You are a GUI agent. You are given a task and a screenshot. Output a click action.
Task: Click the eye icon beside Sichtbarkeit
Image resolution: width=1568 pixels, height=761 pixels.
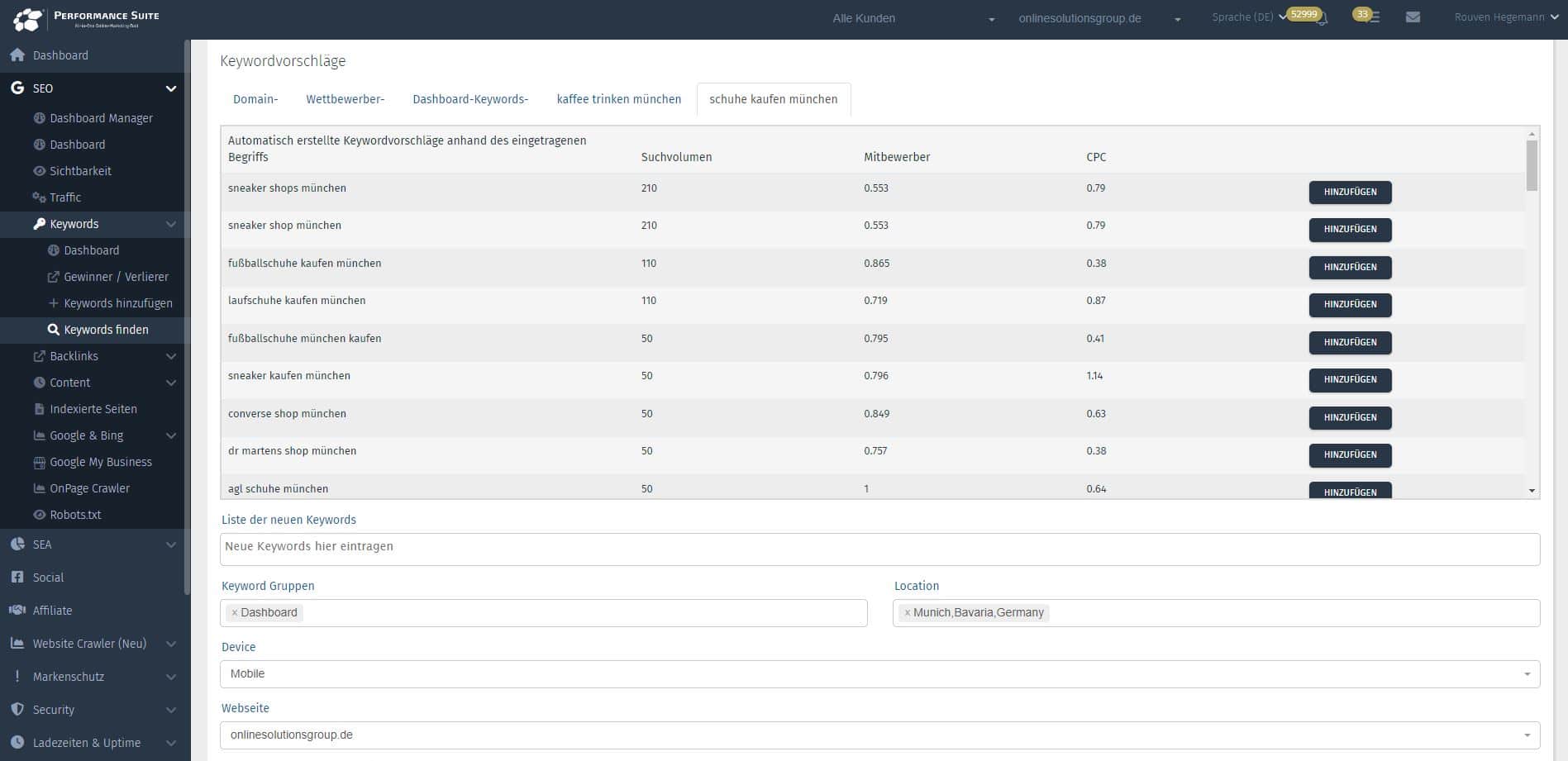[39, 171]
